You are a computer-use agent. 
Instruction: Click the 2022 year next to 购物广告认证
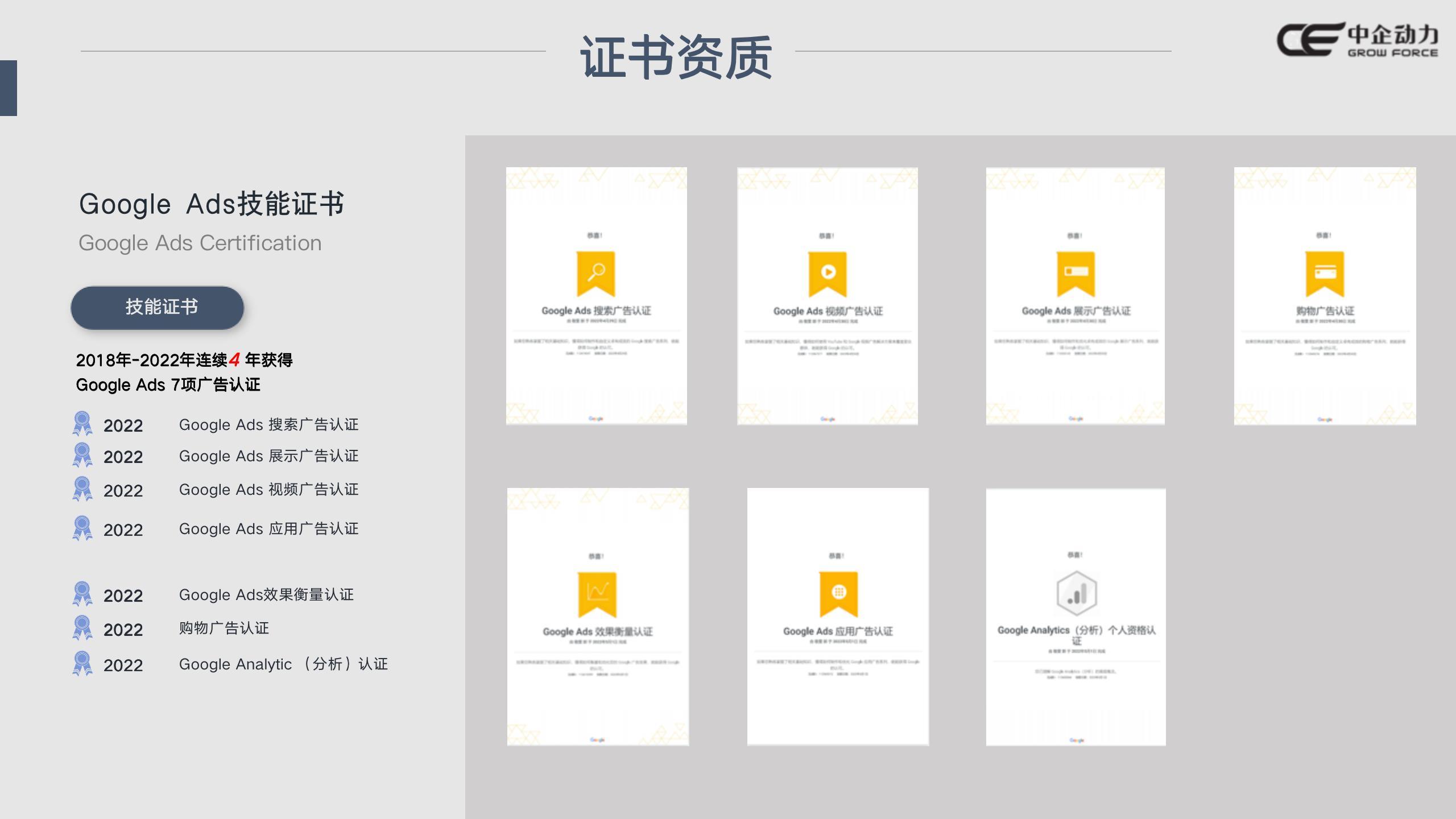click(123, 630)
